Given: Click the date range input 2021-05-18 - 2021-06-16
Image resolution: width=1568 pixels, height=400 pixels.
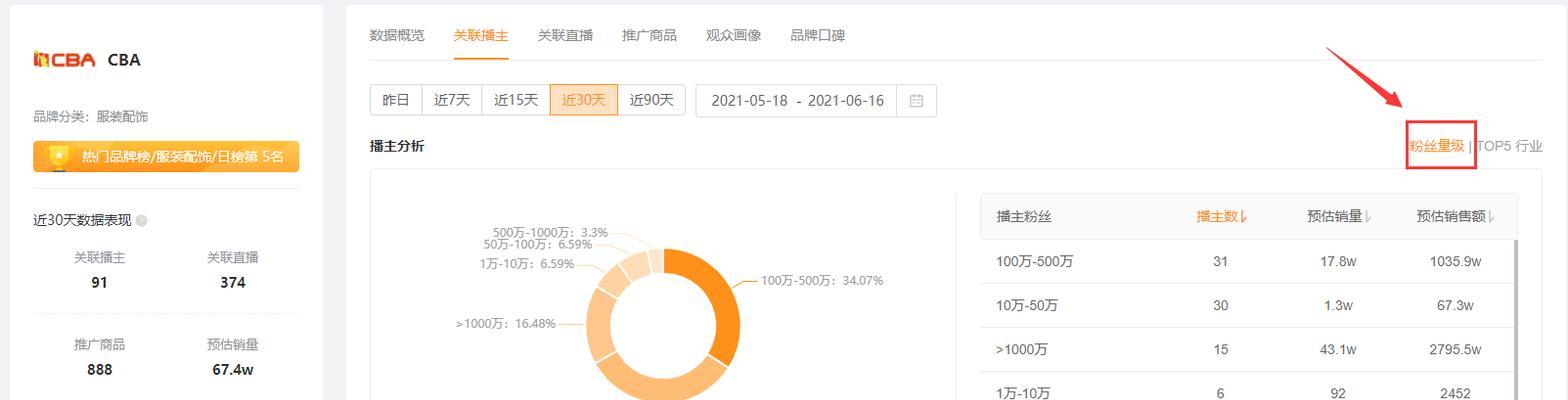Looking at the screenshot, I should pyautogui.click(x=816, y=101).
